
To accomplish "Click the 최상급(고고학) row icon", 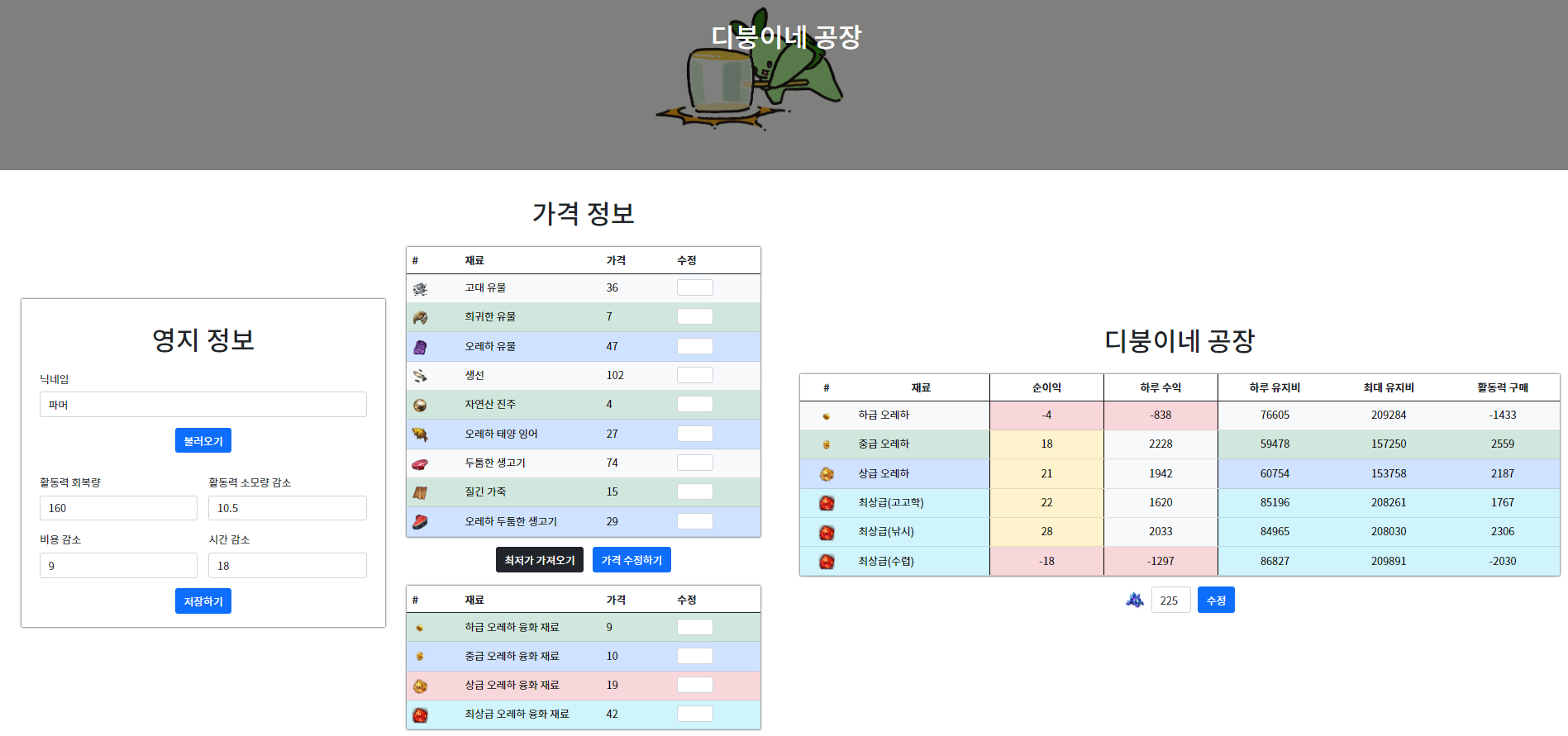I will 827,503.
